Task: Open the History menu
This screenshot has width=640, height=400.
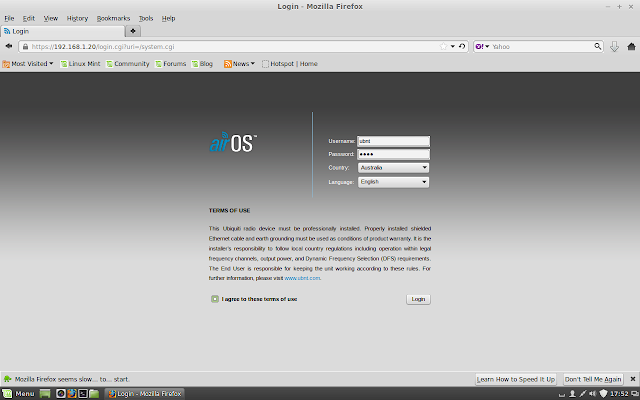Action: pos(77,18)
